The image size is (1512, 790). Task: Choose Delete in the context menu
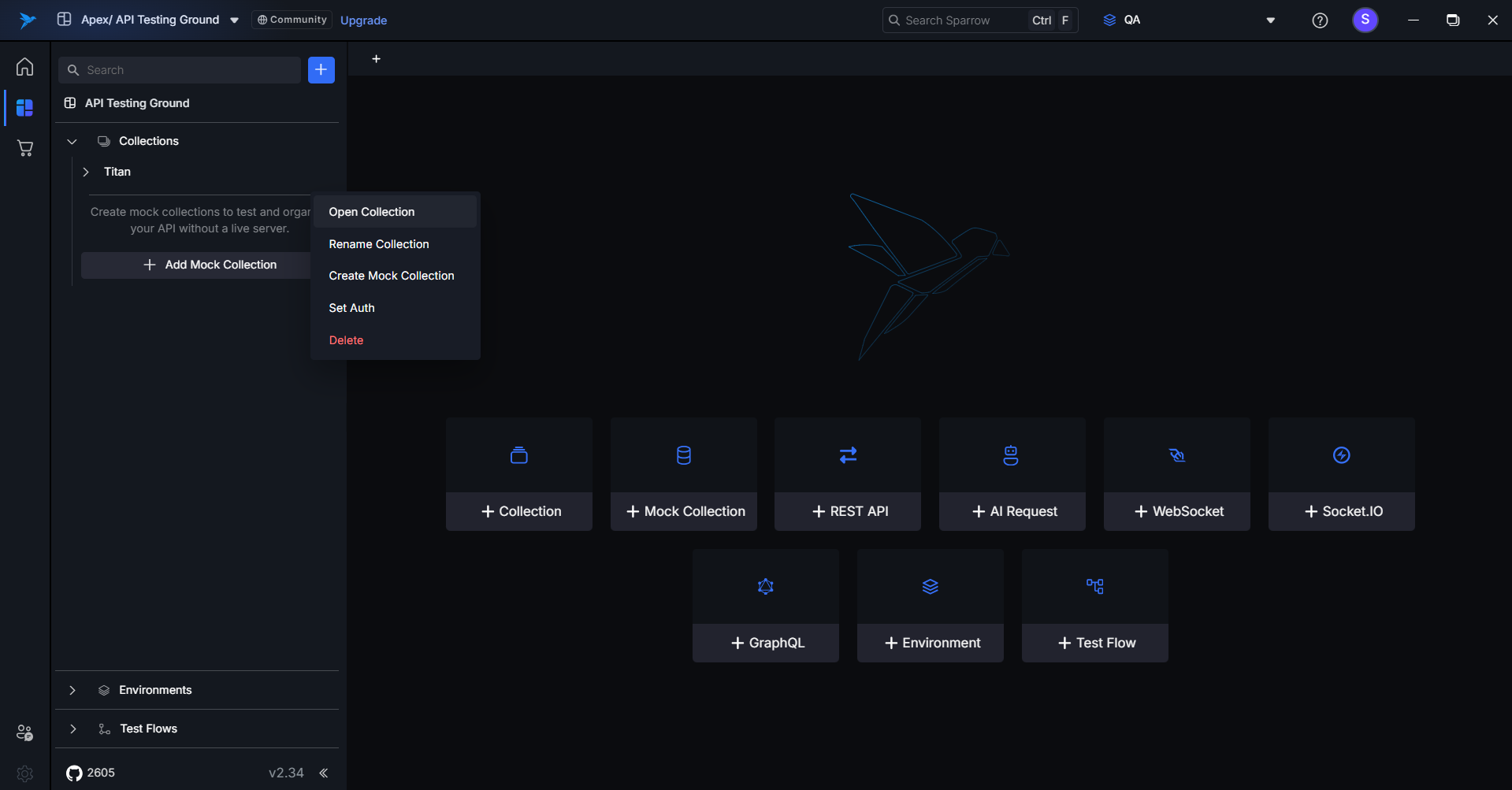(x=346, y=340)
